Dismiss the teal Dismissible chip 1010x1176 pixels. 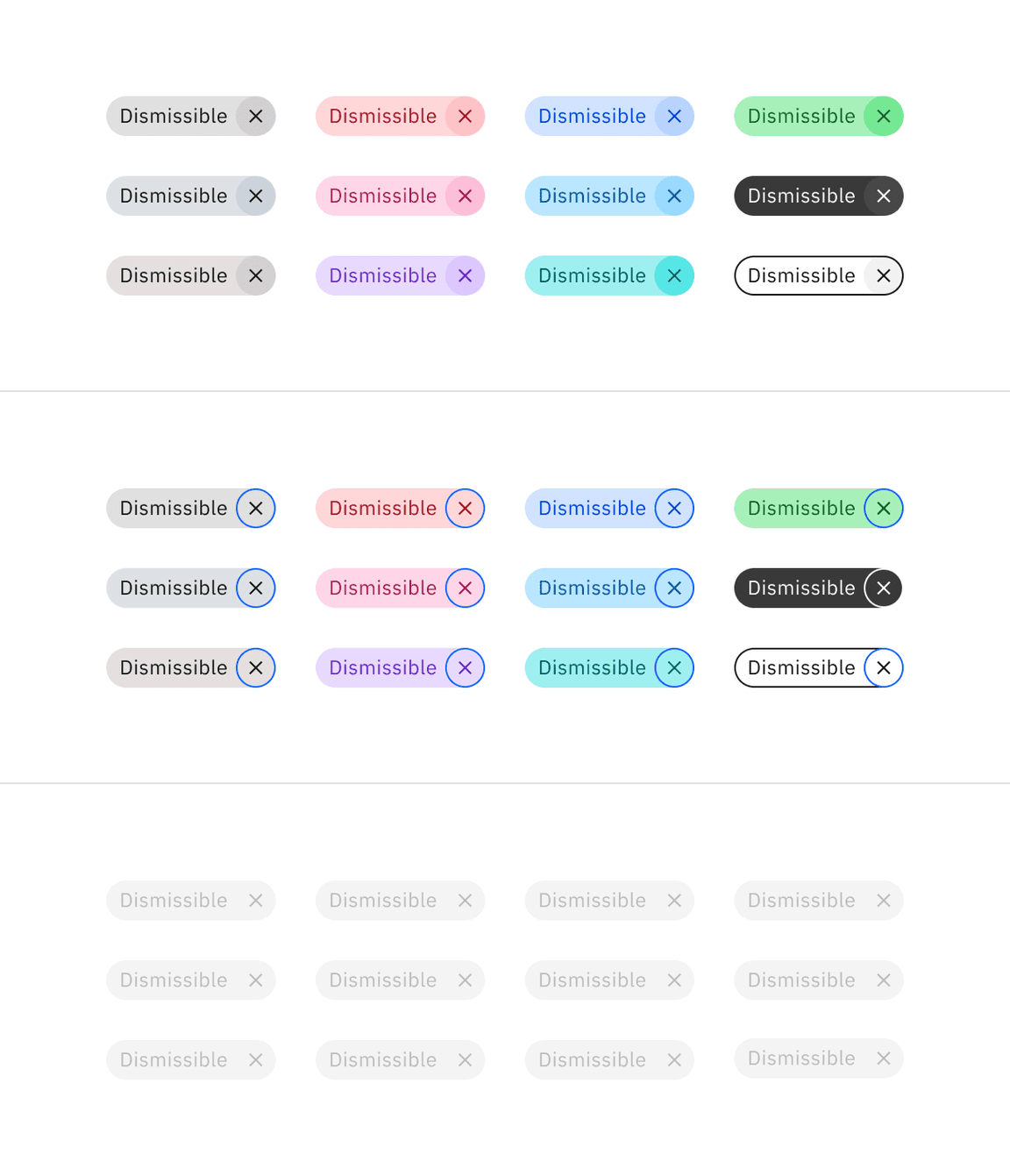click(x=674, y=275)
